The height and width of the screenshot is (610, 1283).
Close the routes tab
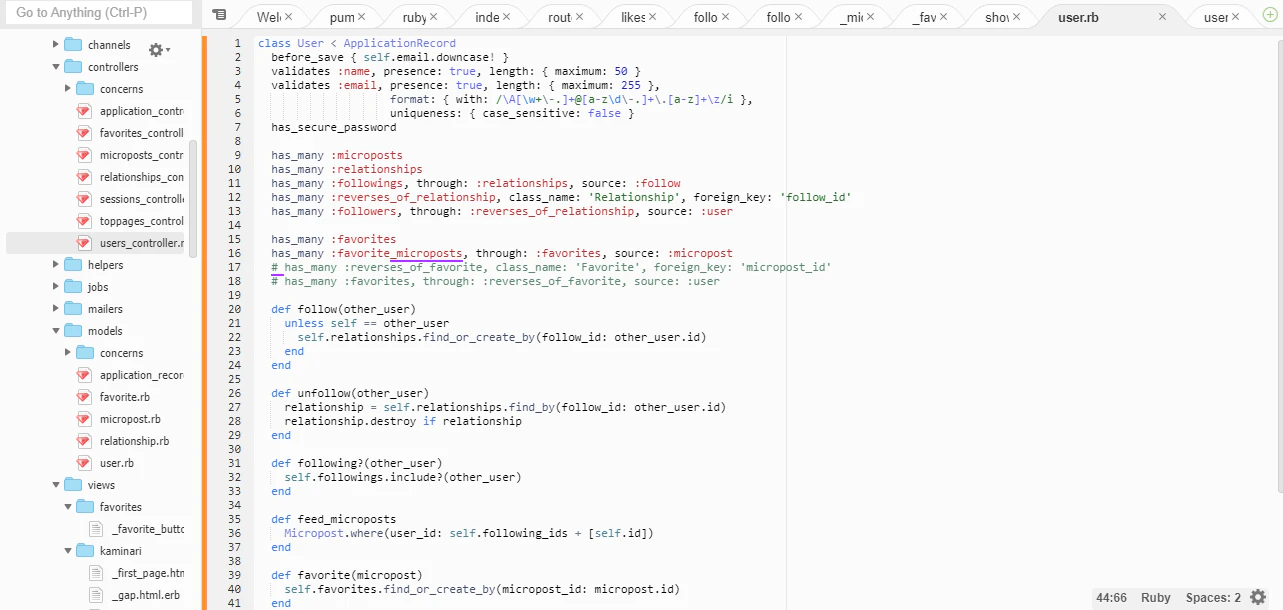tap(580, 17)
